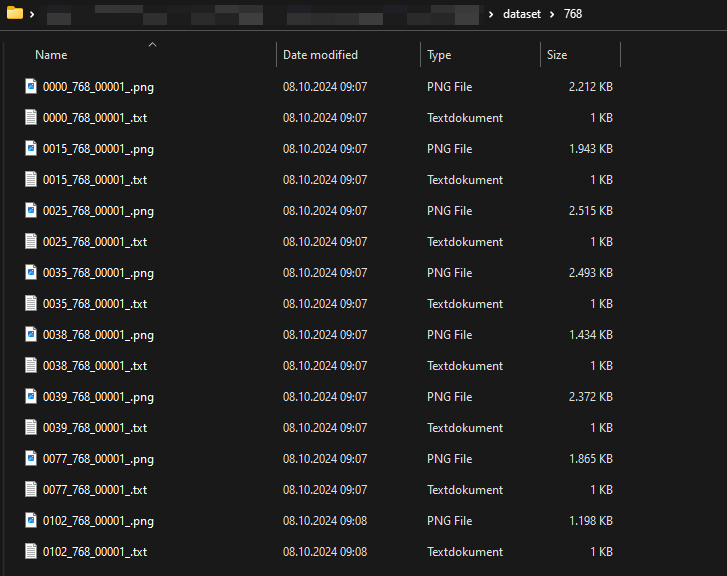Expand the chevron between dataset and 768
Image resolution: width=727 pixels, height=576 pixels.
pos(553,14)
